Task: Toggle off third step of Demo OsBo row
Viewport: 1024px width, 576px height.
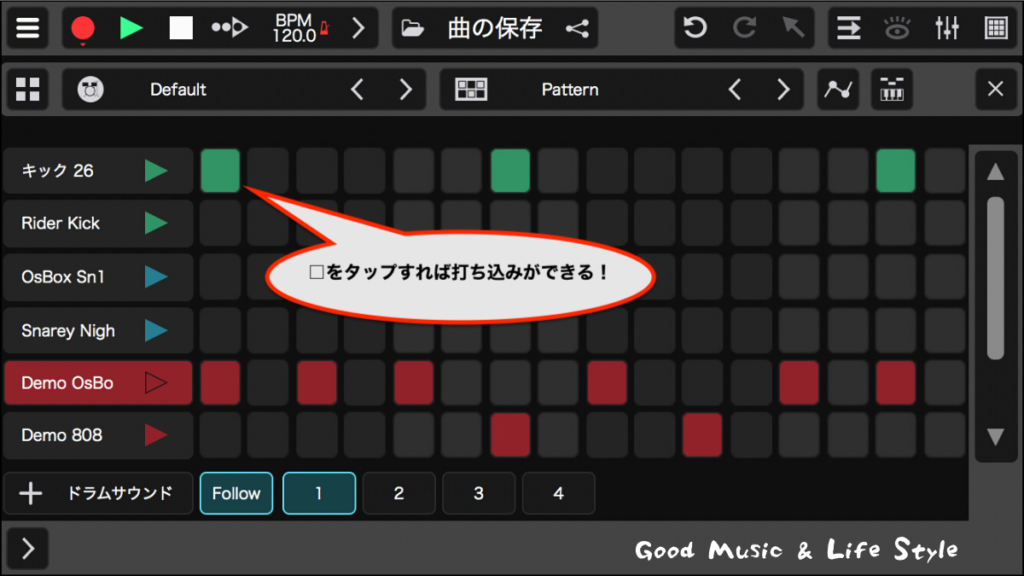Action: (x=317, y=383)
